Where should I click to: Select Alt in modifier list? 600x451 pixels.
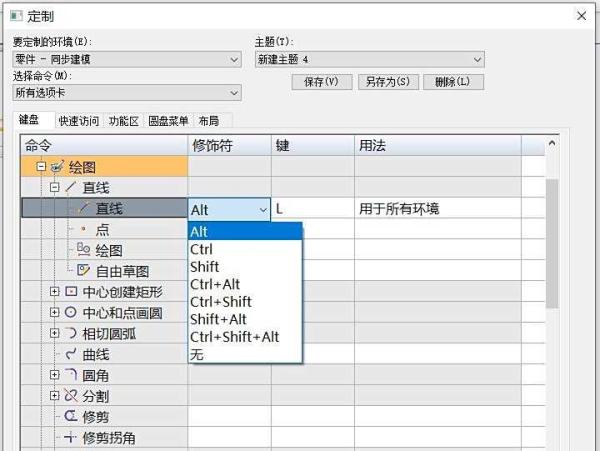pos(245,231)
